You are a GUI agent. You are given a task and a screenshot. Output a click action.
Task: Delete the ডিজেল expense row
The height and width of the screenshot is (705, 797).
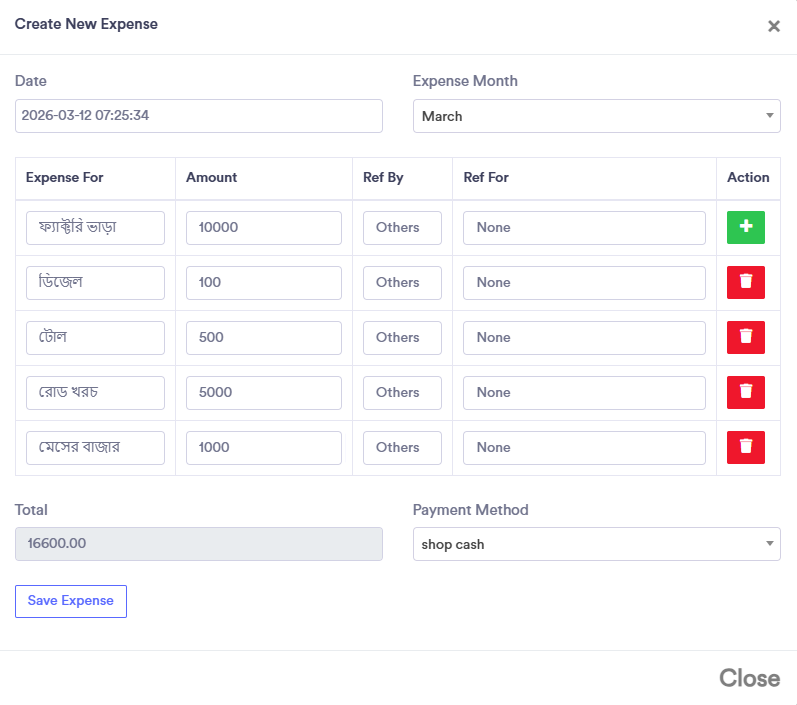(745, 282)
